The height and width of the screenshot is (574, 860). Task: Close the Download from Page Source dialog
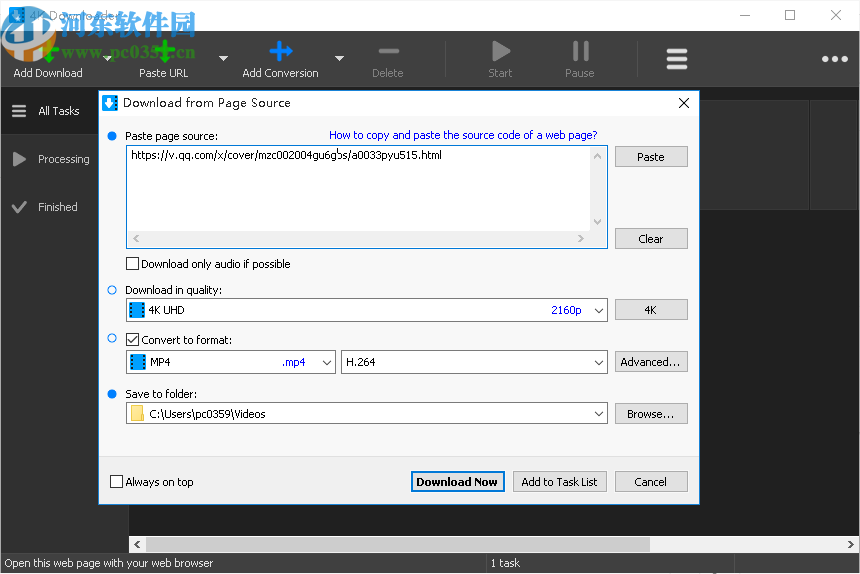[683, 103]
